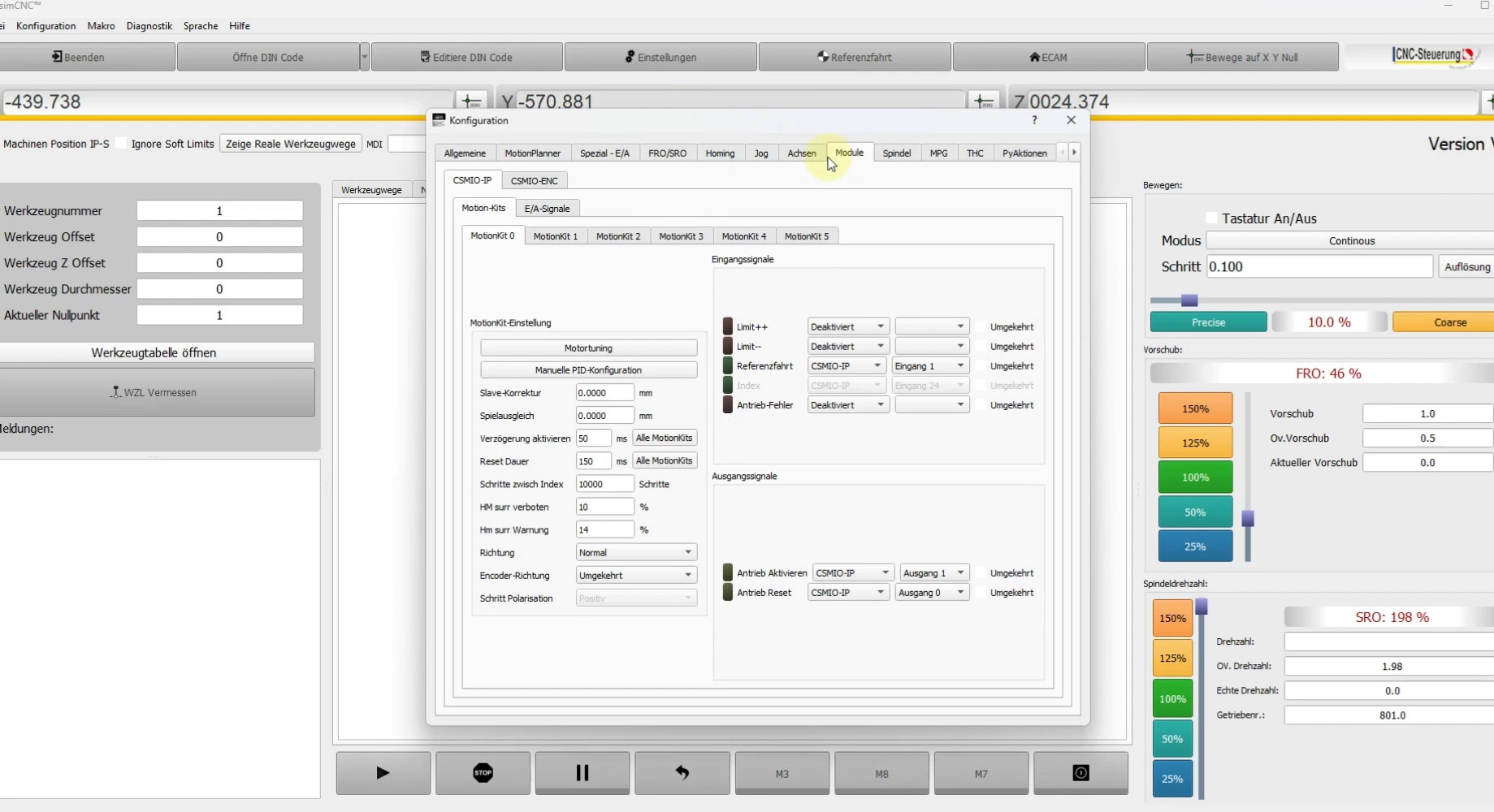Click the jog speed slider handle
The height and width of the screenshot is (812, 1494).
1189,300
